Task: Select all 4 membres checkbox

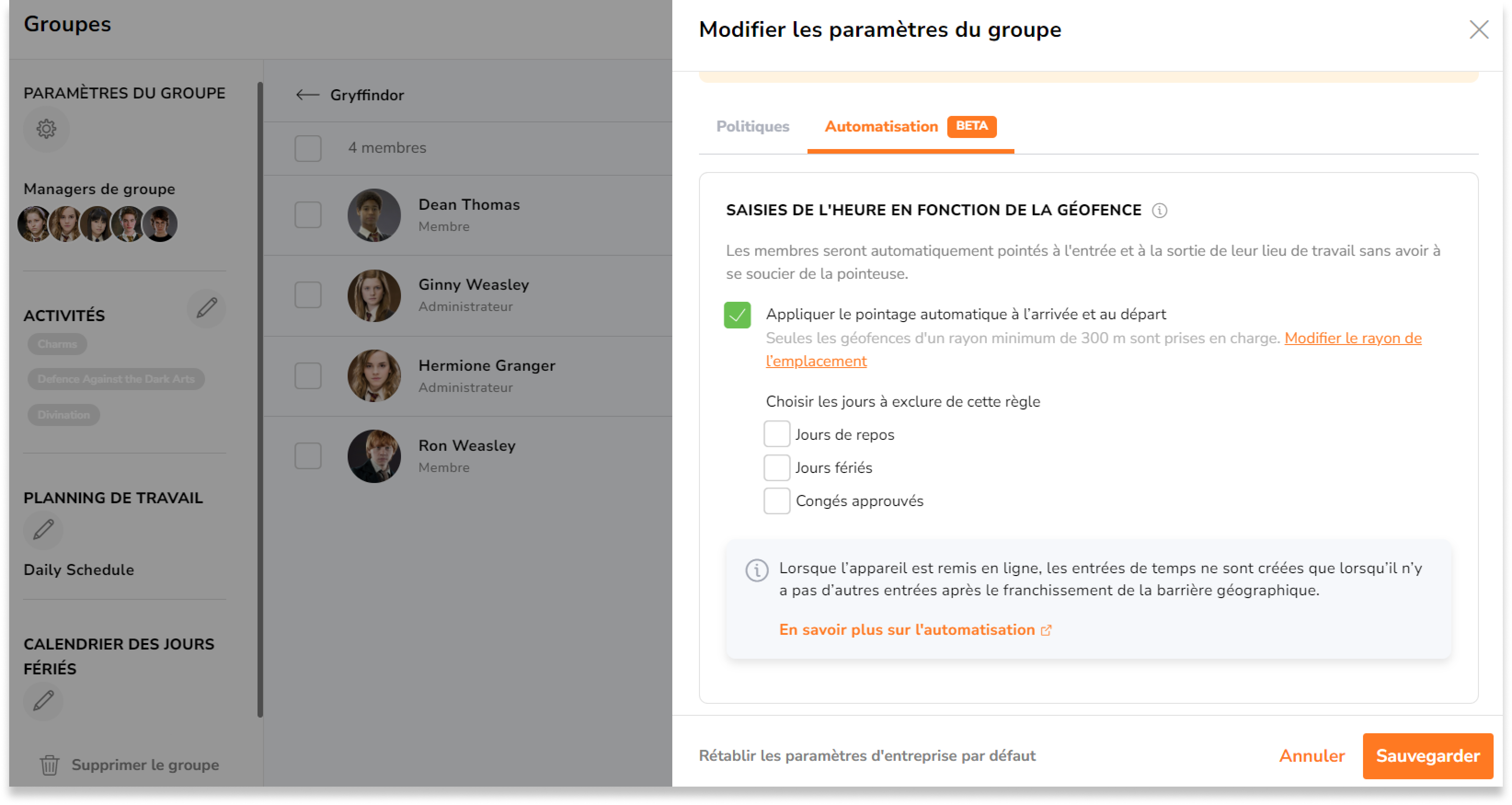Action: pyautogui.click(x=308, y=148)
